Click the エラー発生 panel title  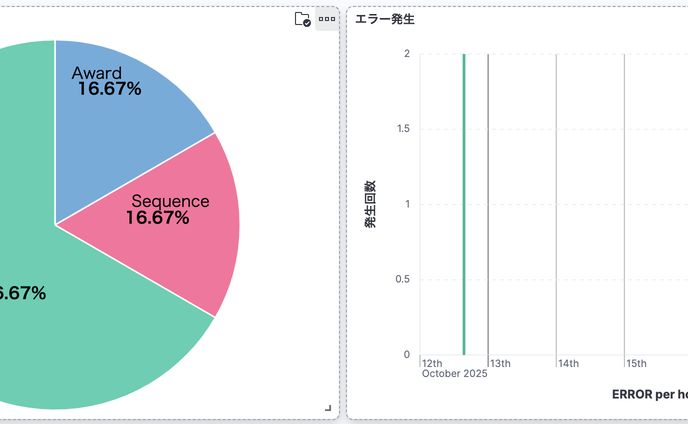coord(385,19)
